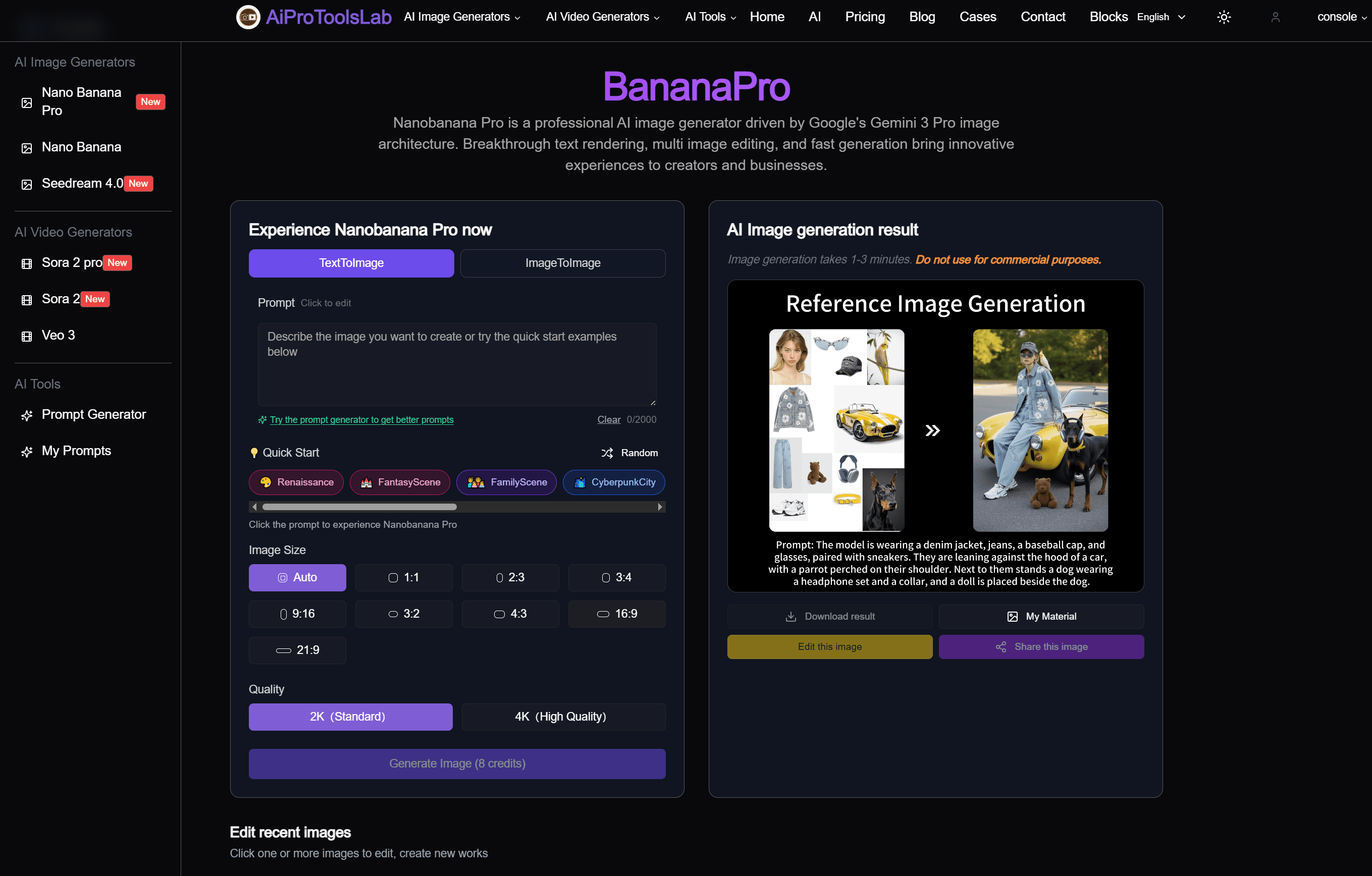Screen dimensions: 1372x876
Task: Click the Quick Start horizontal scrollbar
Action: pyautogui.click(x=359, y=506)
